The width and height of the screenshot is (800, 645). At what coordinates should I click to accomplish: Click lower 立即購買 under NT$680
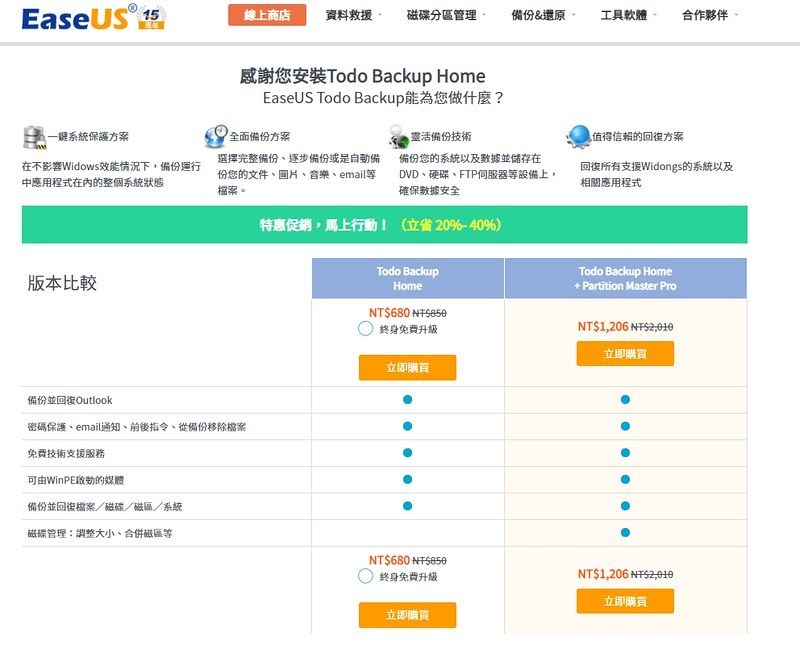pos(407,615)
